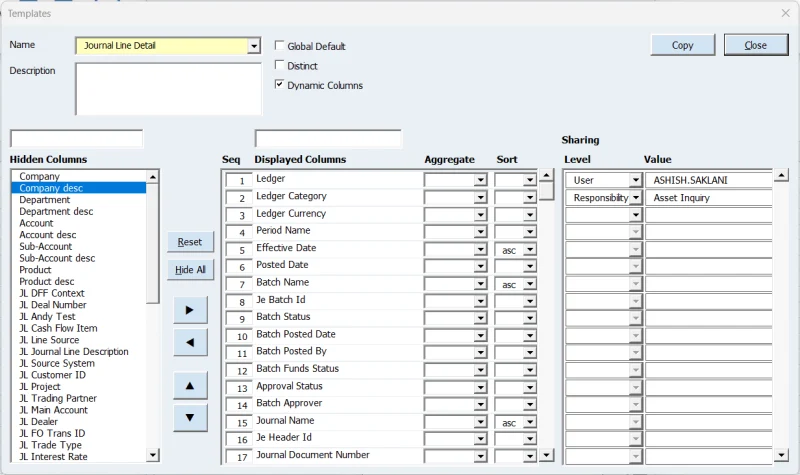
Task: Displayed Columns scroll up arrow
Action: tap(546, 176)
